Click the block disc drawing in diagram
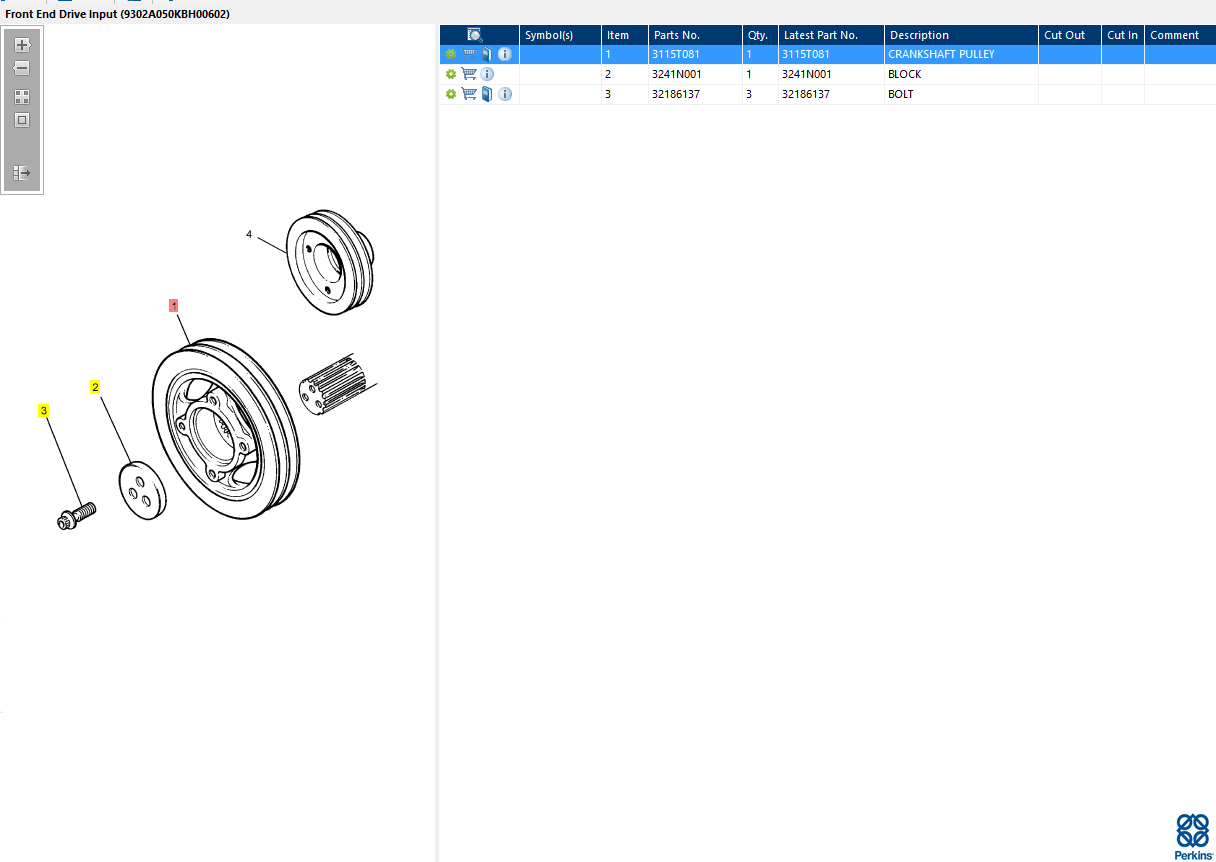The width and height of the screenshot is (1216, 862). [143, 491]
